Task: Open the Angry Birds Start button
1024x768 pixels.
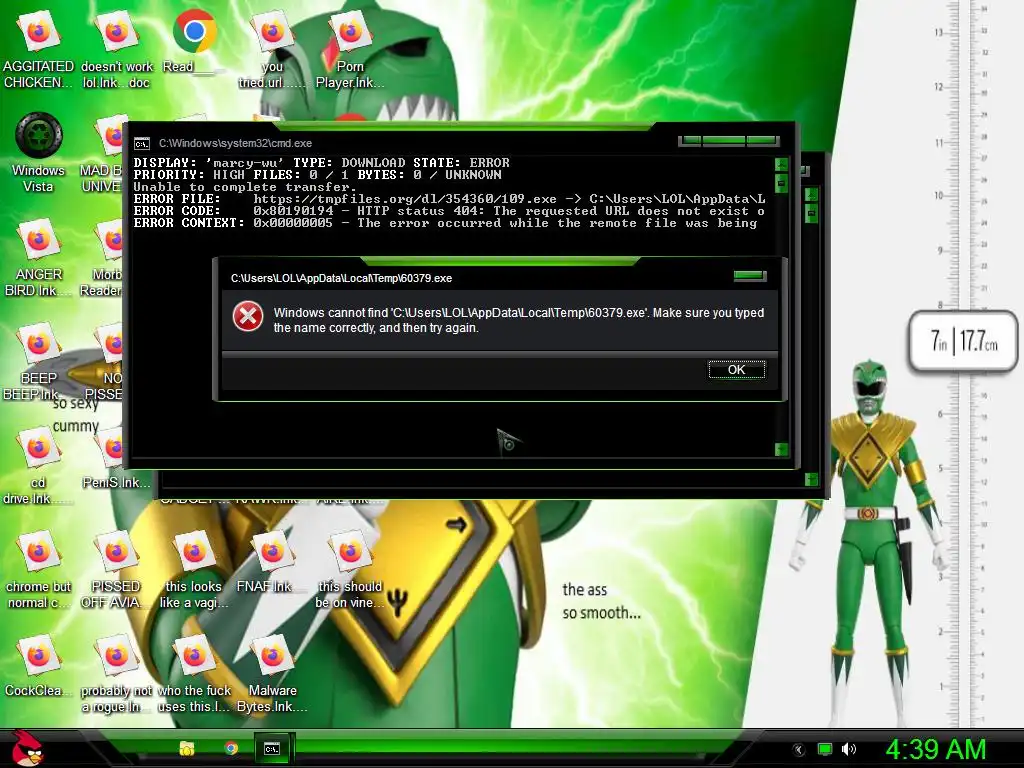Action: coord(26,748)
